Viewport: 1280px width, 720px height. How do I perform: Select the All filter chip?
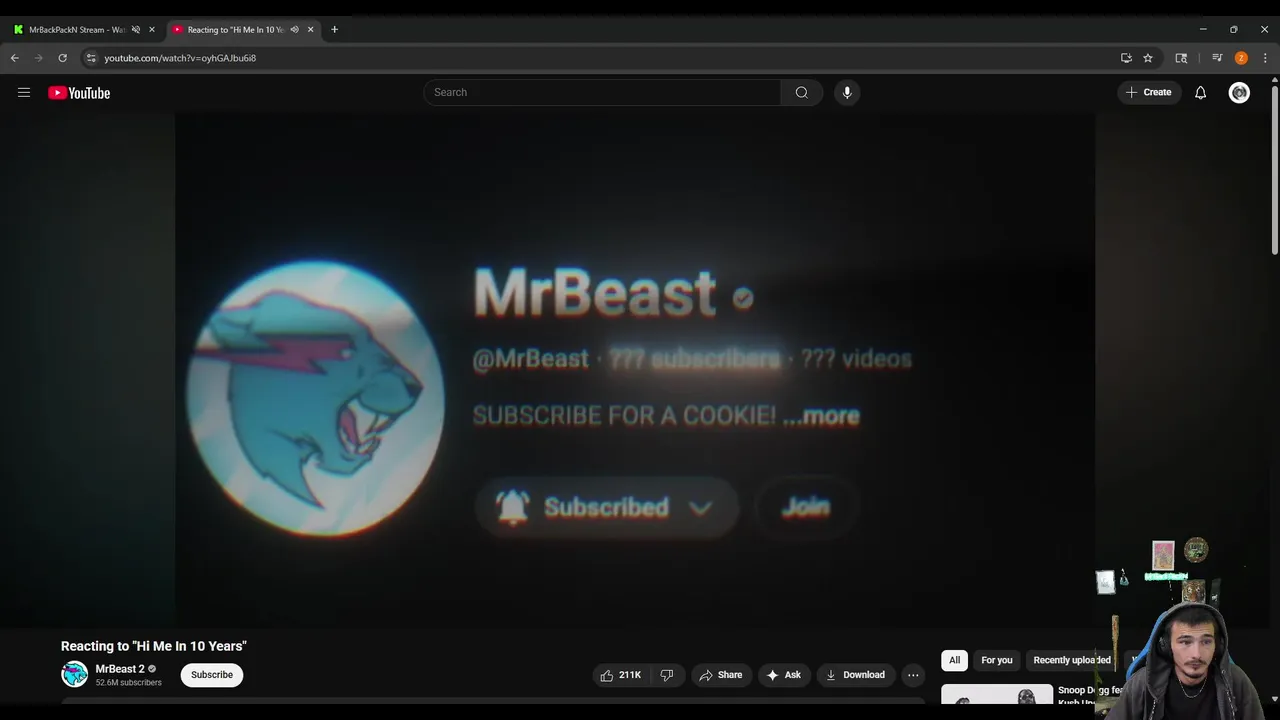pyautogui.click(x=954, y=660)
